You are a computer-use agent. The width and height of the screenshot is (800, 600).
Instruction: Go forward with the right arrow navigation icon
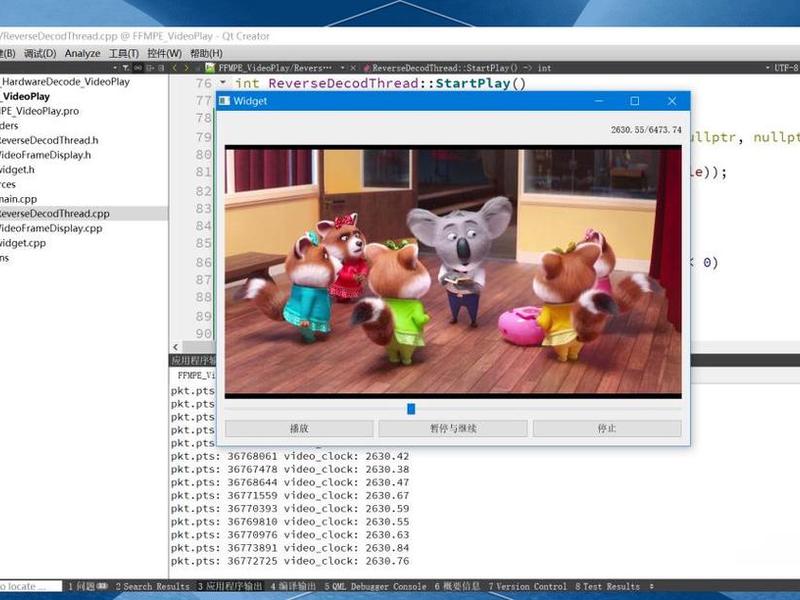tap(186, 67)
